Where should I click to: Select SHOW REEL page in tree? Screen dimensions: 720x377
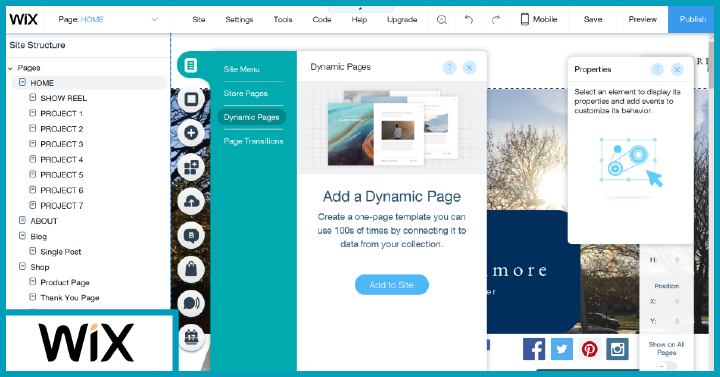[64, 98]
